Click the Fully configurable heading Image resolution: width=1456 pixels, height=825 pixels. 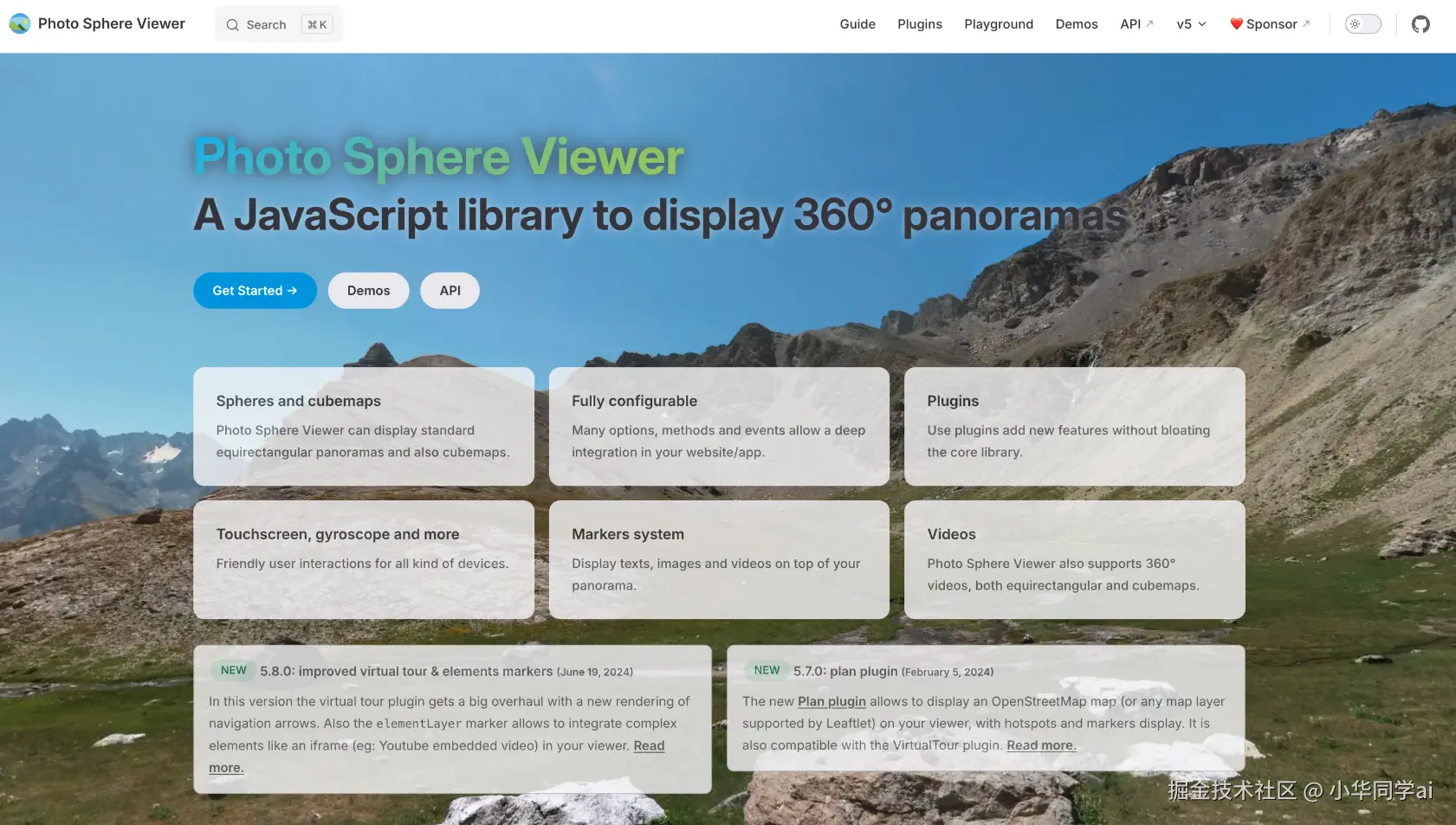pos(634,401)
